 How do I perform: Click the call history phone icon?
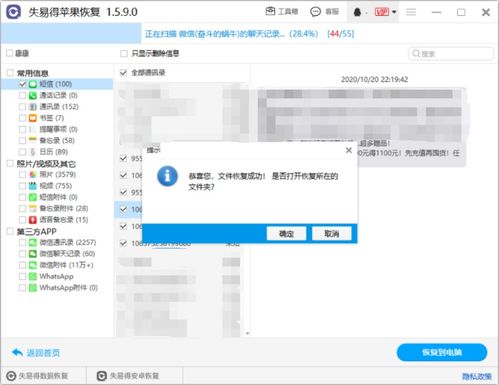click(33, 95)
